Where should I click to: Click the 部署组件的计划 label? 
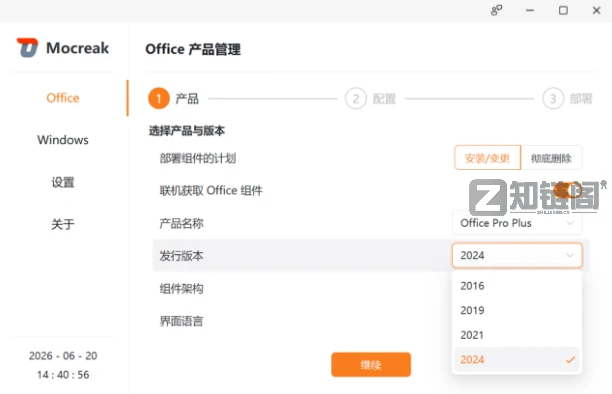point(198,158)
